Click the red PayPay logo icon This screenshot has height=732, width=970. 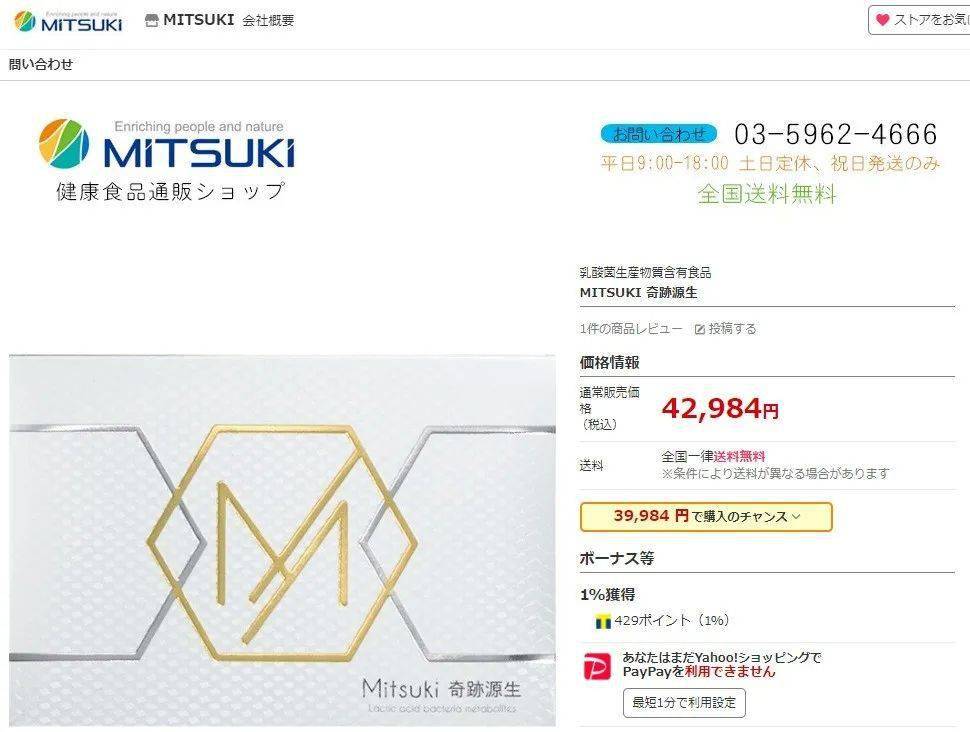[x=598, y=667]
